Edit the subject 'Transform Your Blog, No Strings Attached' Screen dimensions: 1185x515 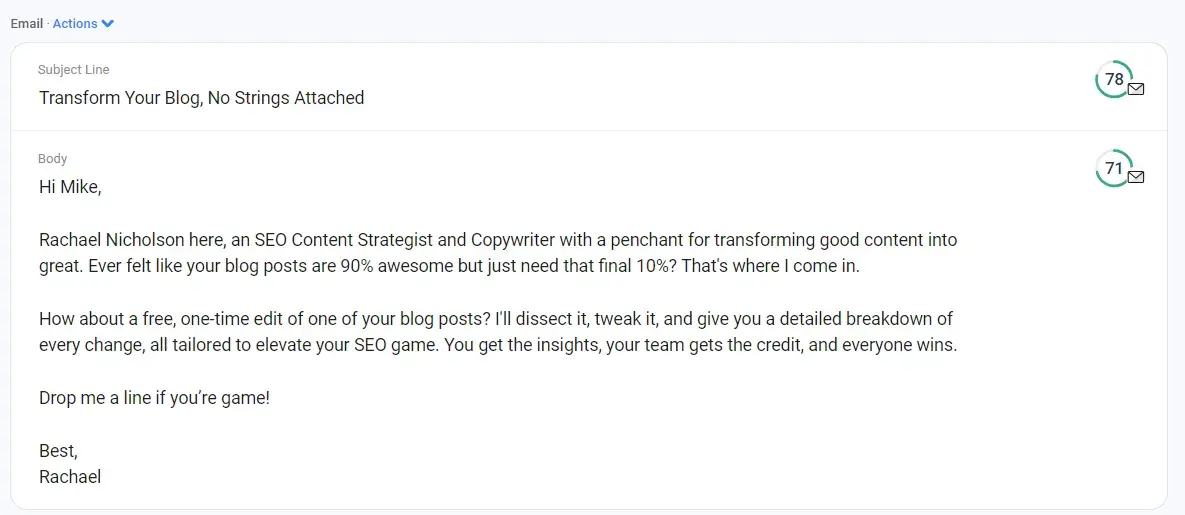pos(201,98)
